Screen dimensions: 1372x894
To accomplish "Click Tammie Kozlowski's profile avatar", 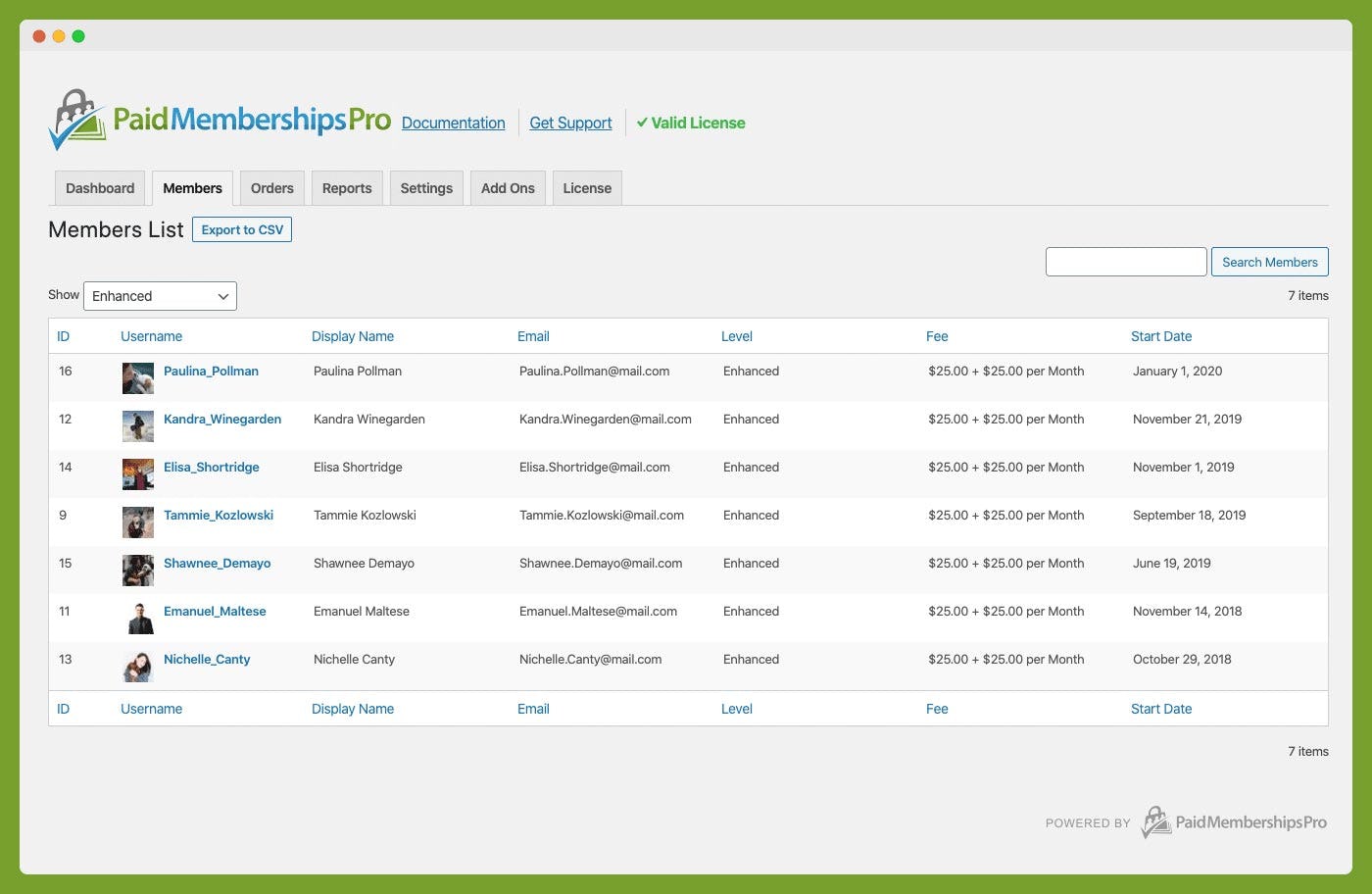I will [137, 521].
